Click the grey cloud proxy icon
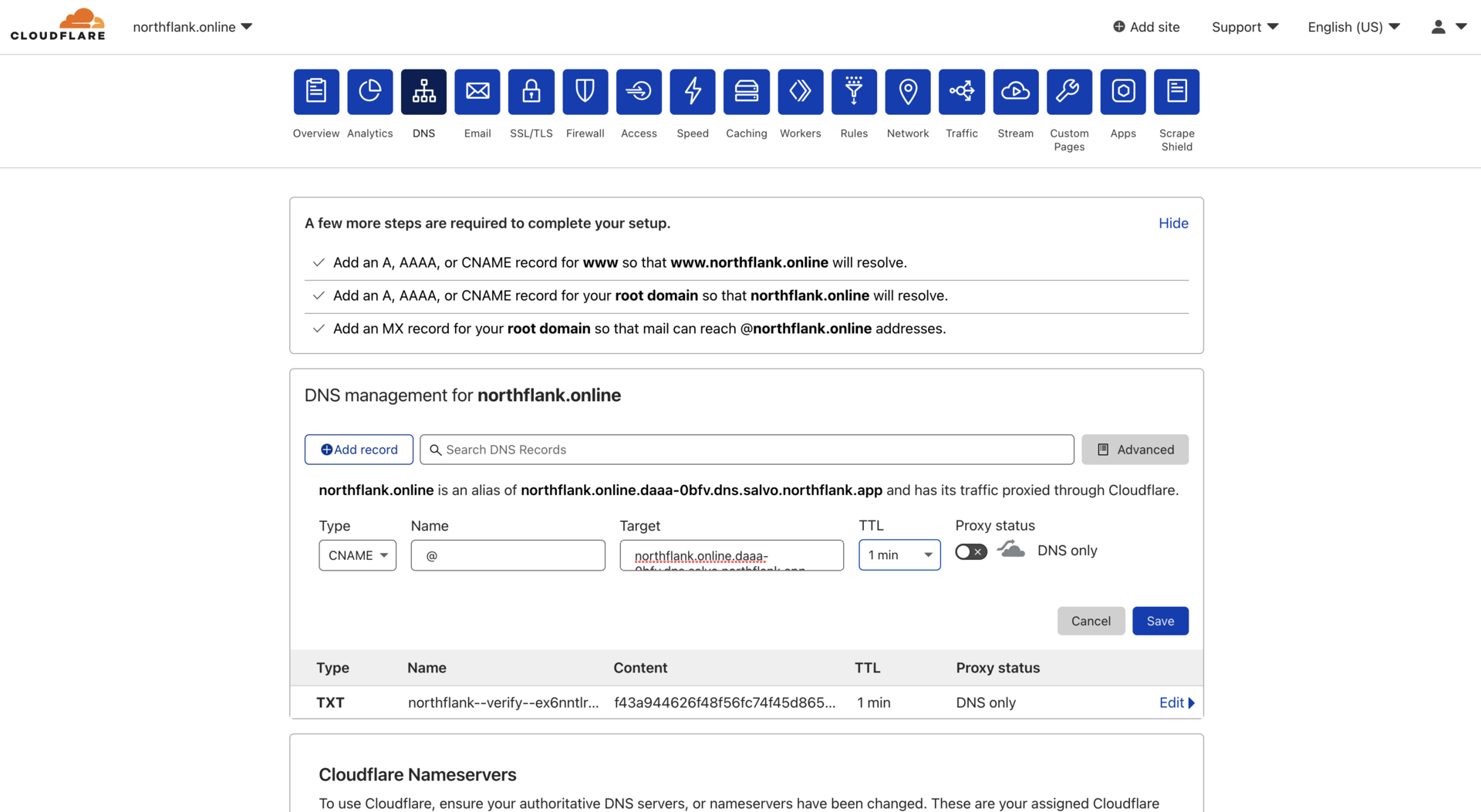Viewport: 1481px width, 812px height. pos(1011,550)
